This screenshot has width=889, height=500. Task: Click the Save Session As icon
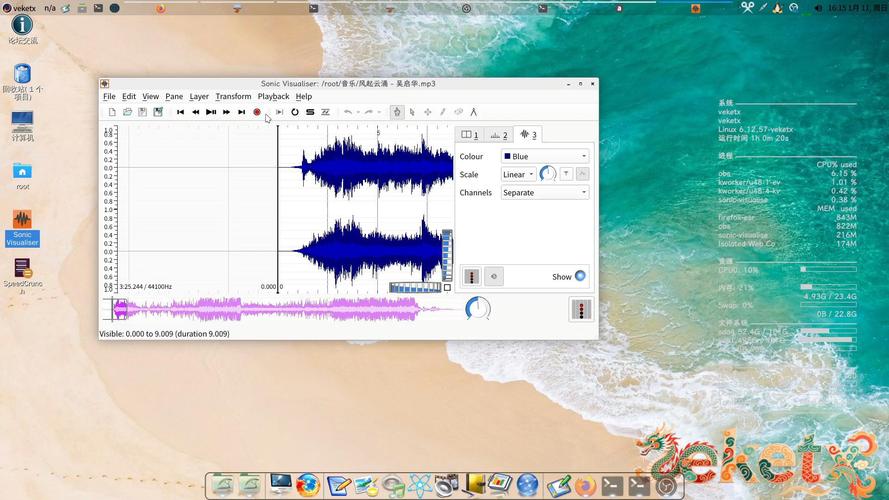(x=158, y=112)
